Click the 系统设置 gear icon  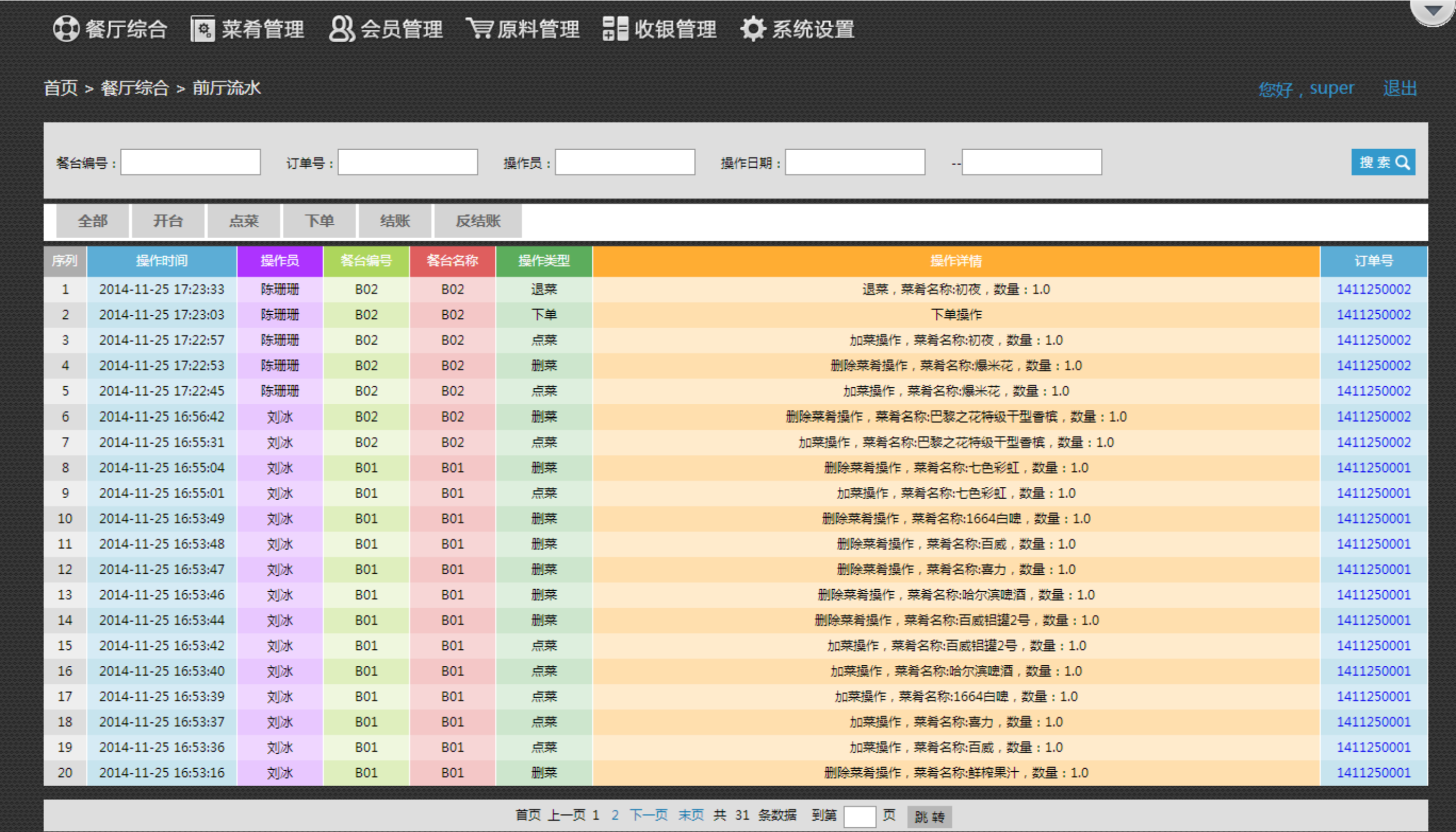pos(753,29)
